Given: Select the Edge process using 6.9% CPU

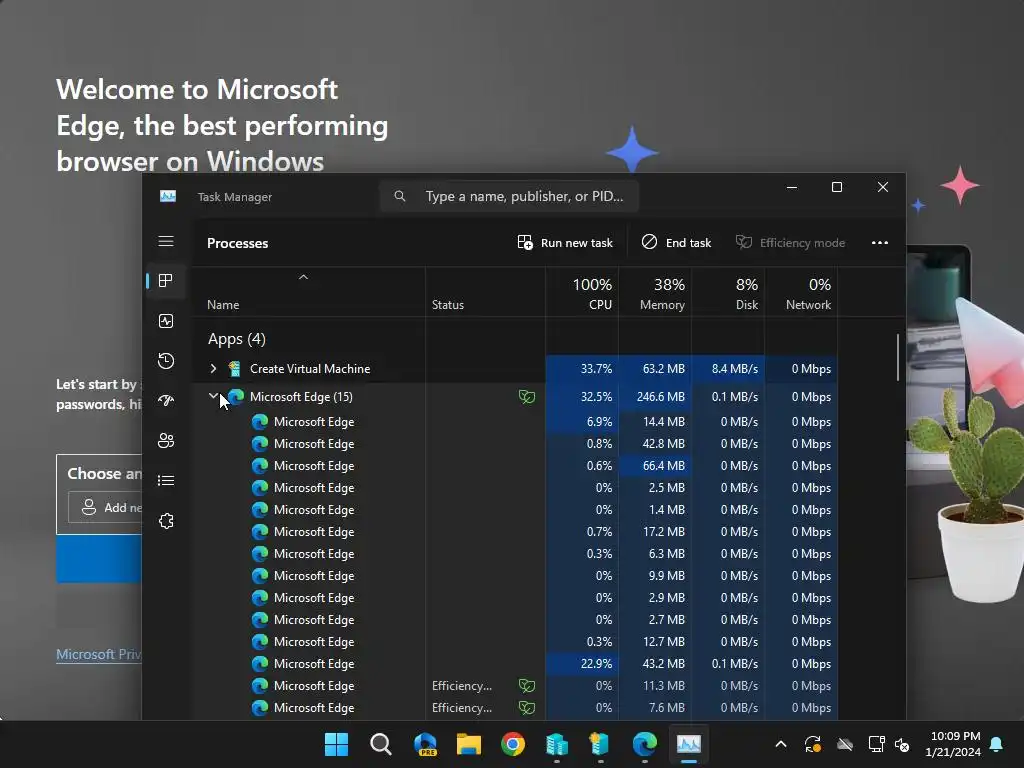Looking at the screenshot, I should pos(515,422).
